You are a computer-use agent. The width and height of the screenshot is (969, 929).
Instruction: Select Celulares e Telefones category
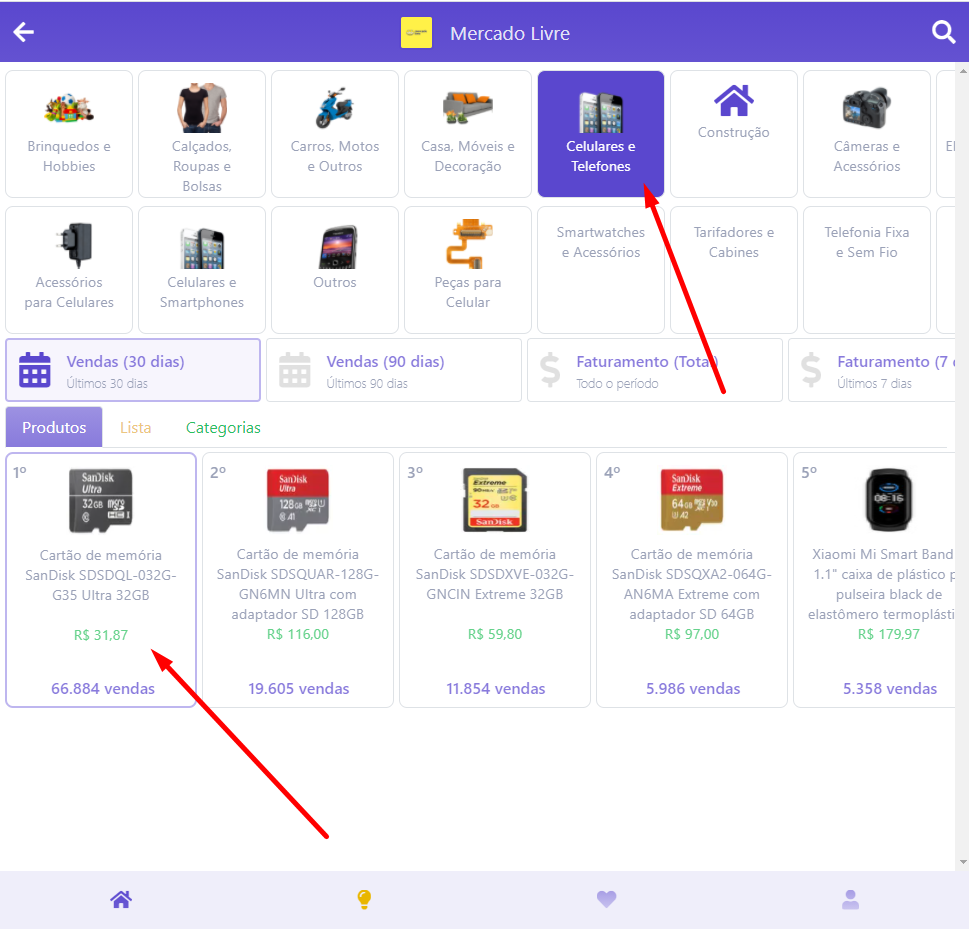tap(601, 134)
